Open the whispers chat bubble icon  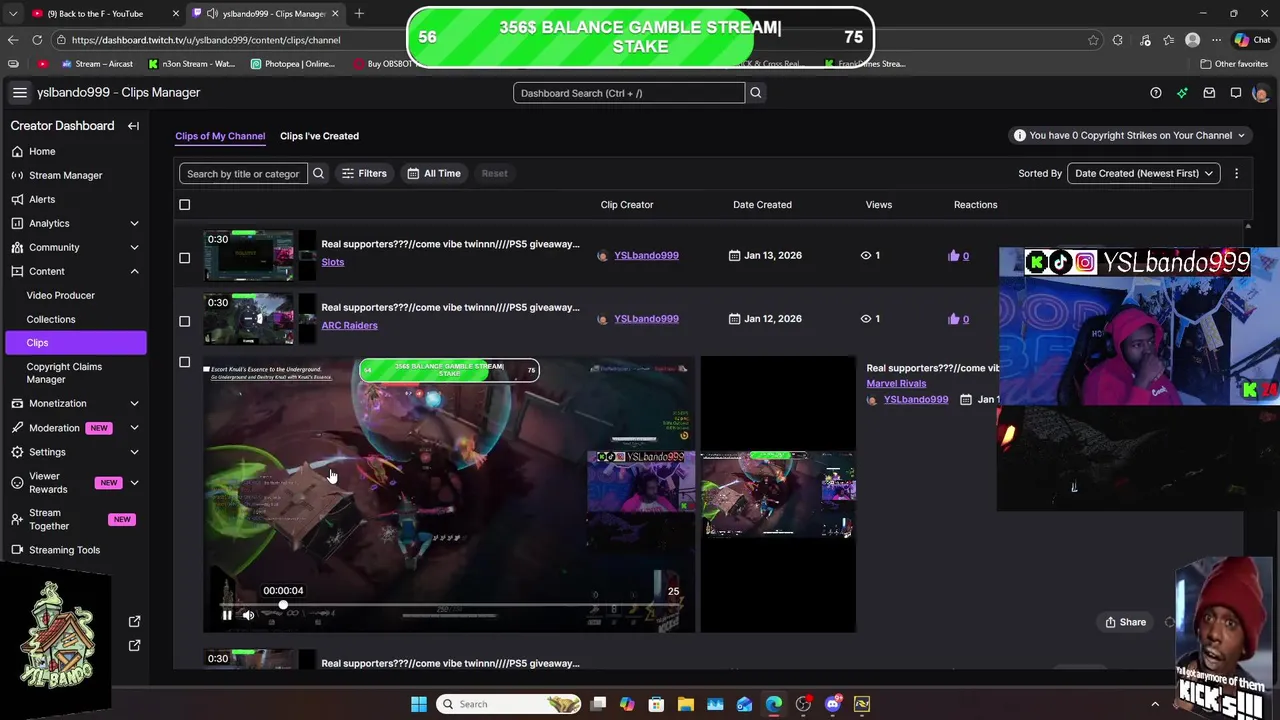point(1236,93)
